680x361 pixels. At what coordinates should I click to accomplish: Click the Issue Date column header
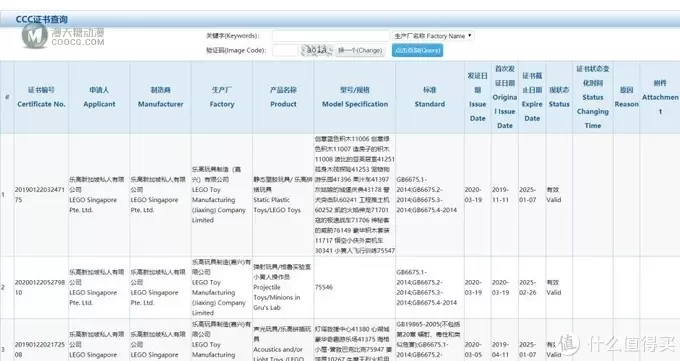[477, 97]
